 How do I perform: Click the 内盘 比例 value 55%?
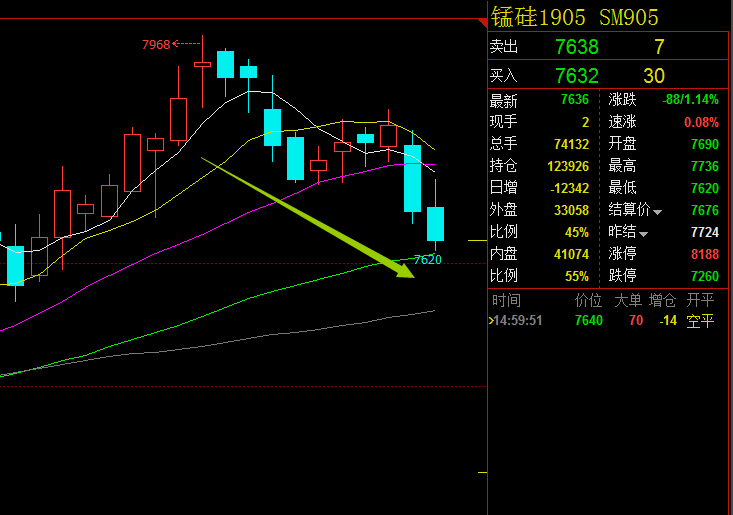coord(577,276)
